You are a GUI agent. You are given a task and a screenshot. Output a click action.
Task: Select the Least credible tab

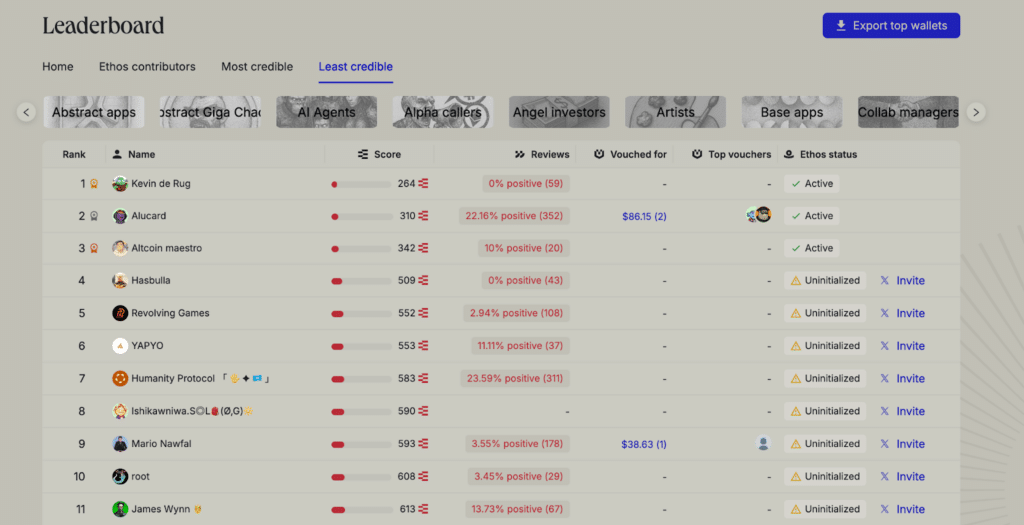point(355,67)
